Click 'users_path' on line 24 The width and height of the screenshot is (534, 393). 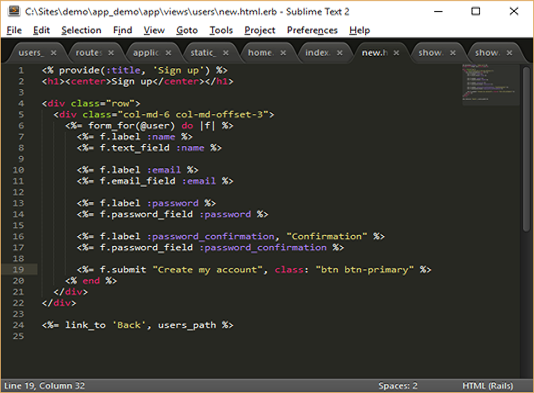pos(187,325)
